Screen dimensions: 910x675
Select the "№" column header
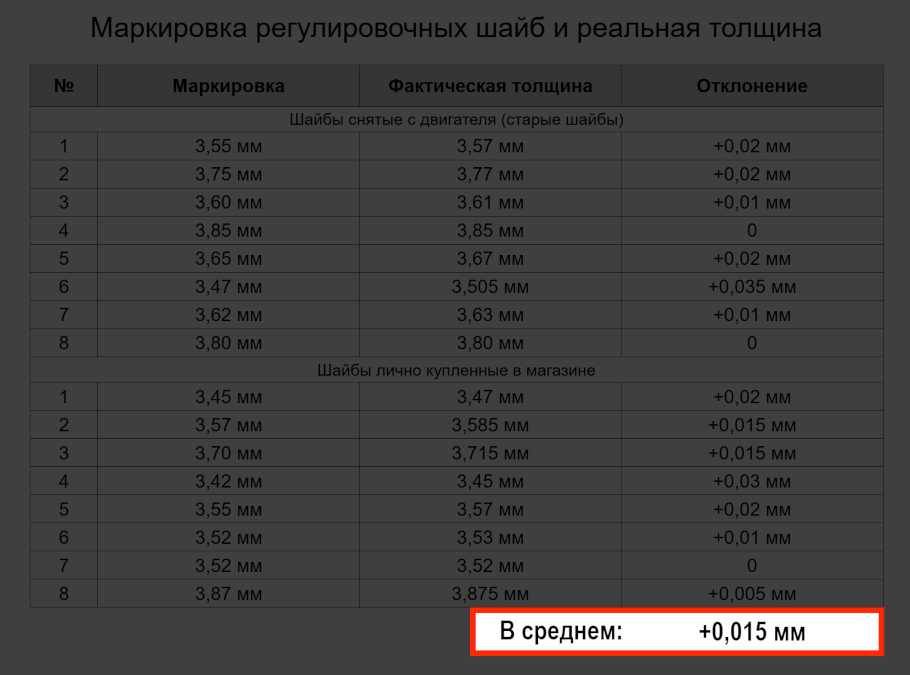pyautogui.click(x=64, y=86)
